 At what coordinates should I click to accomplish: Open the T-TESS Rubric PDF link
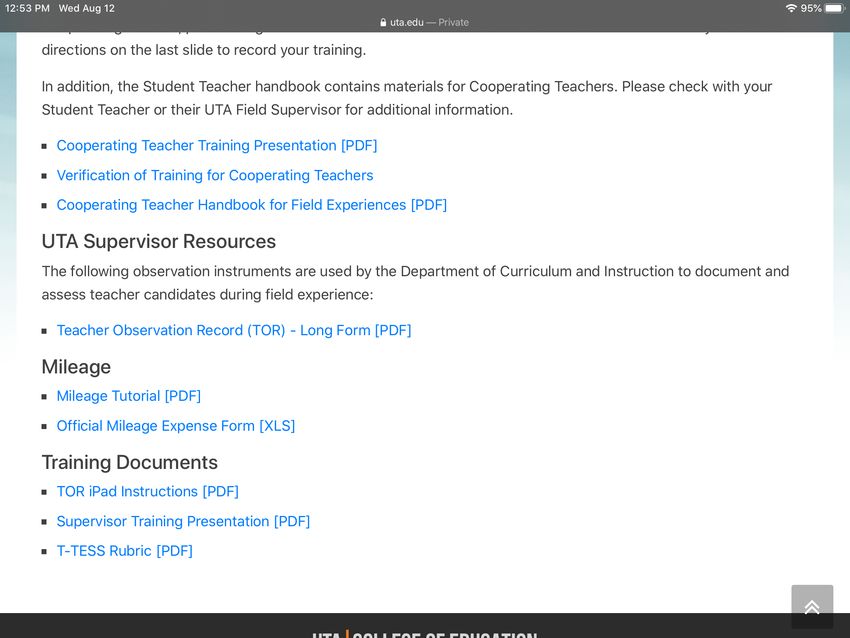[125, 551]
